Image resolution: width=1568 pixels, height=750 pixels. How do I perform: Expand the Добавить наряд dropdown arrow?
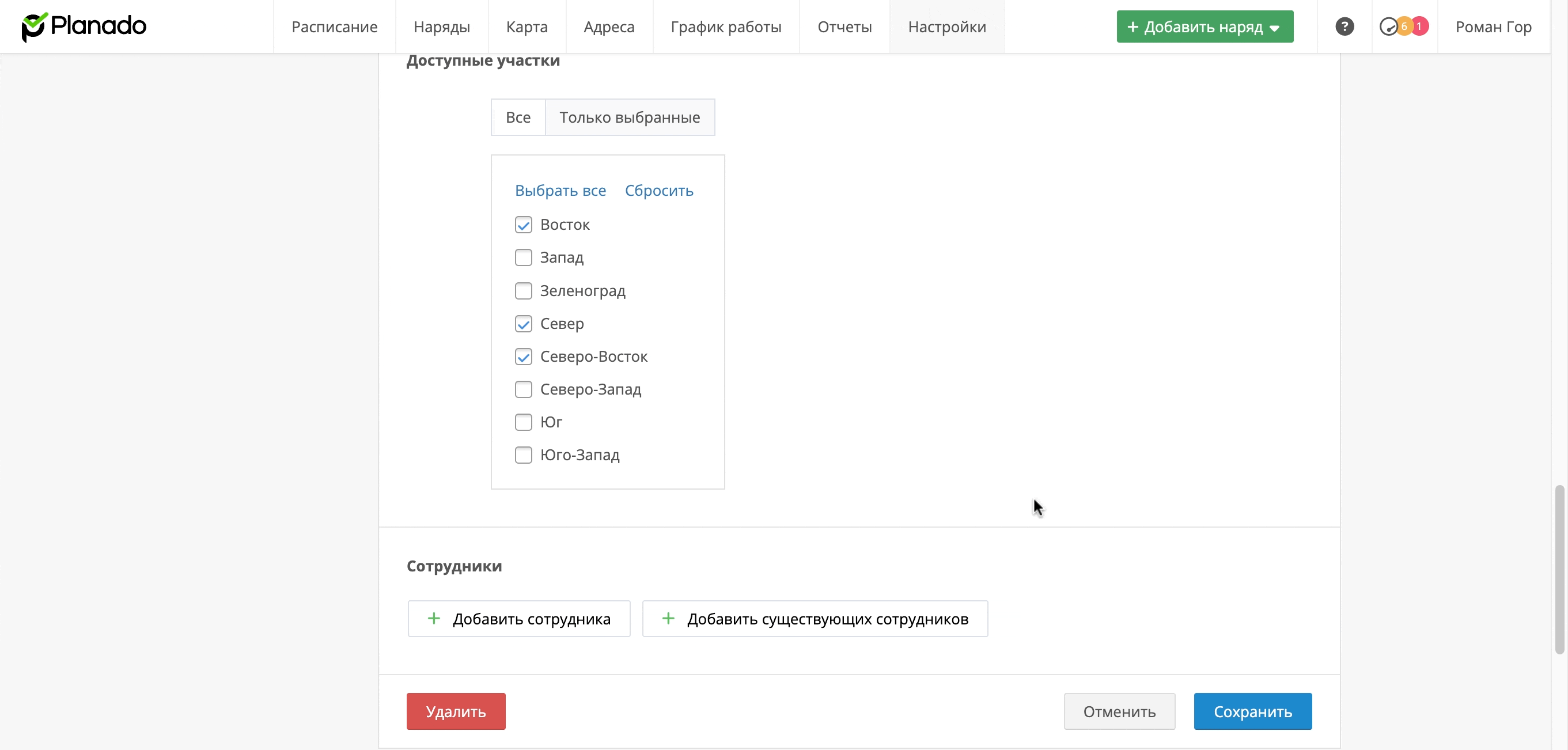pos(1275,28)
